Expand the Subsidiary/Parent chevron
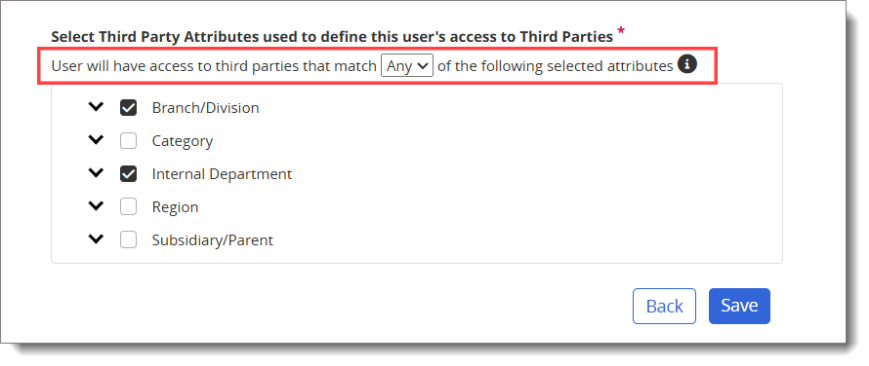 [x=96, y=239]
